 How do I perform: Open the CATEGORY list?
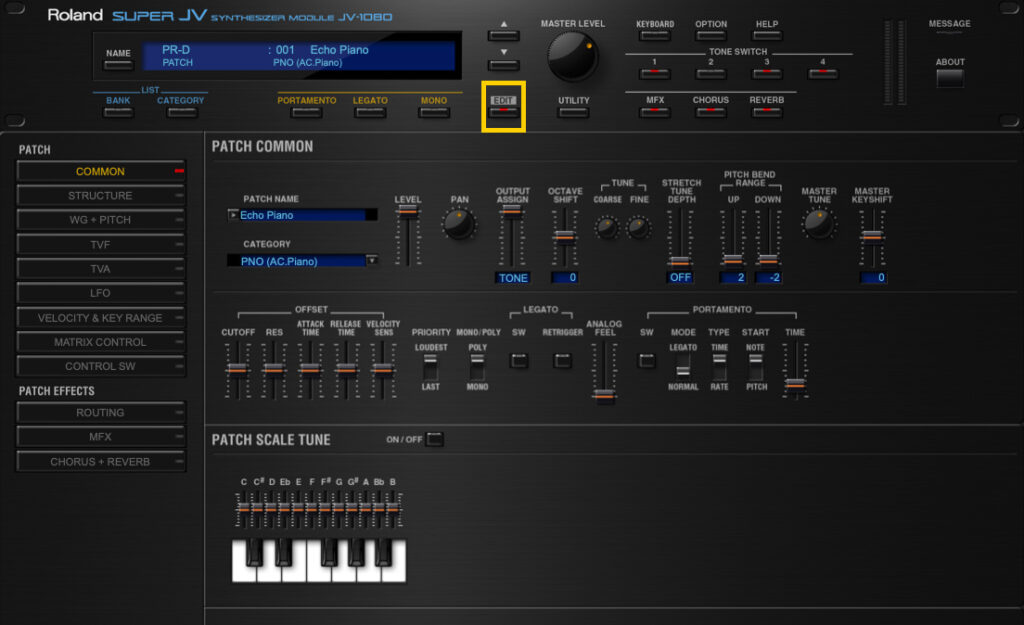click(x=182, y=112)
